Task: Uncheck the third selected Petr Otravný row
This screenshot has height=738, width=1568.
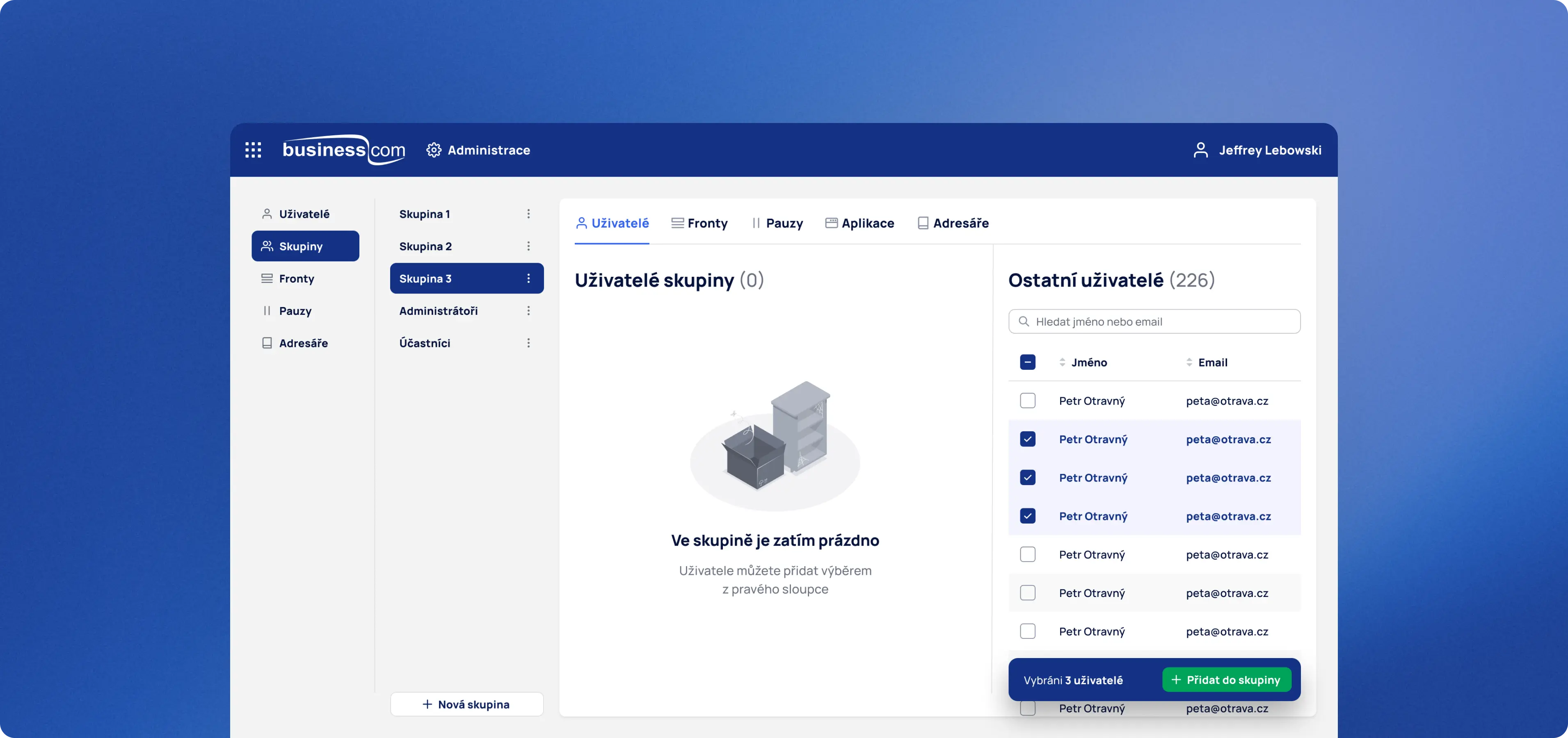Action: pos(1027,516)
